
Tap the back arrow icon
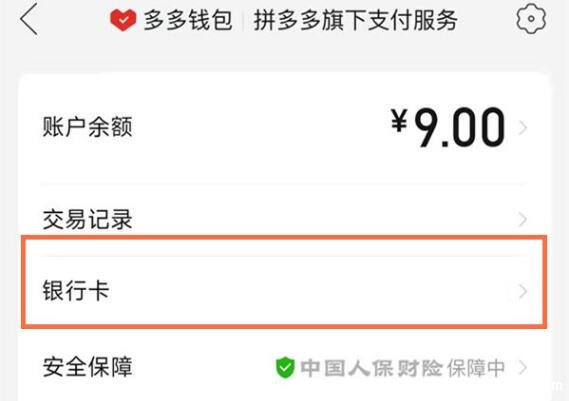pyautogui.click(x=29, y=19)
